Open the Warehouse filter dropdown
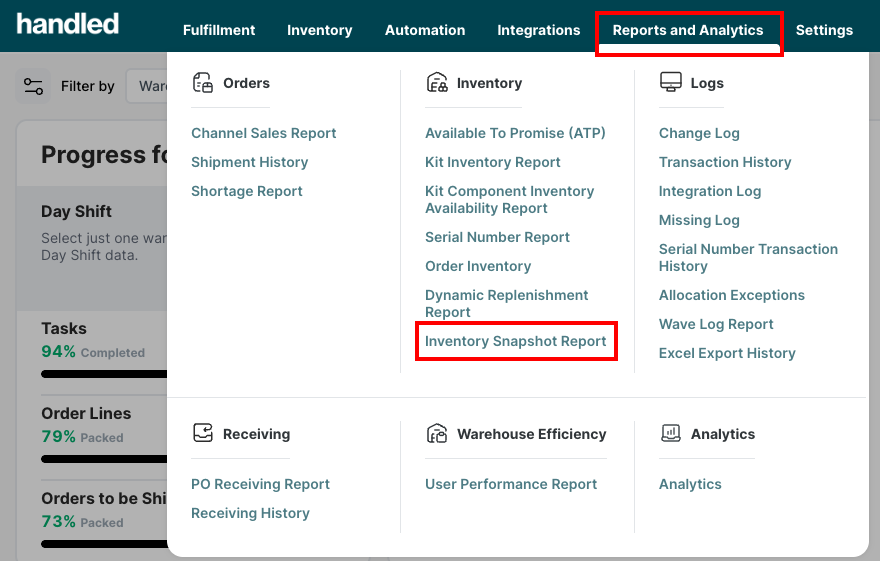This screenshot has width=880, height=561. [147, 86]
